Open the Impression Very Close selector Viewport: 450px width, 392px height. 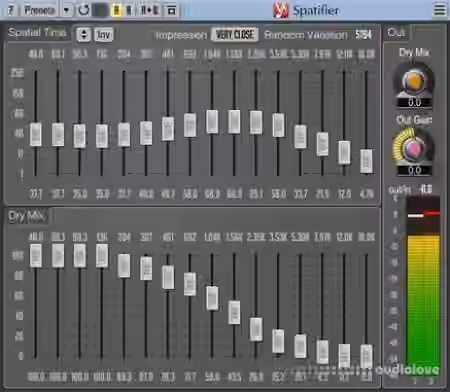click(x=235, y=35)
